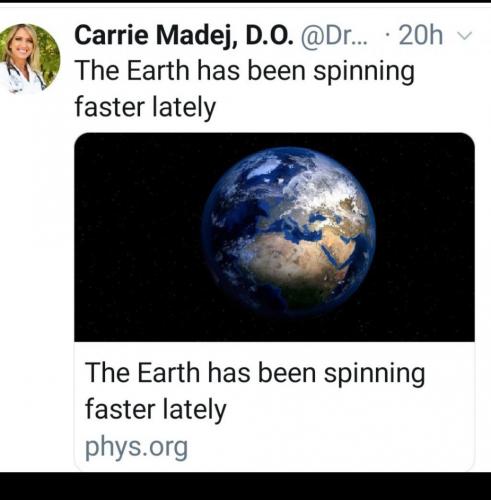The image size is (491, 500).
Task: Select the tweet text about Earth spinning
Action: tap(245, 89)
